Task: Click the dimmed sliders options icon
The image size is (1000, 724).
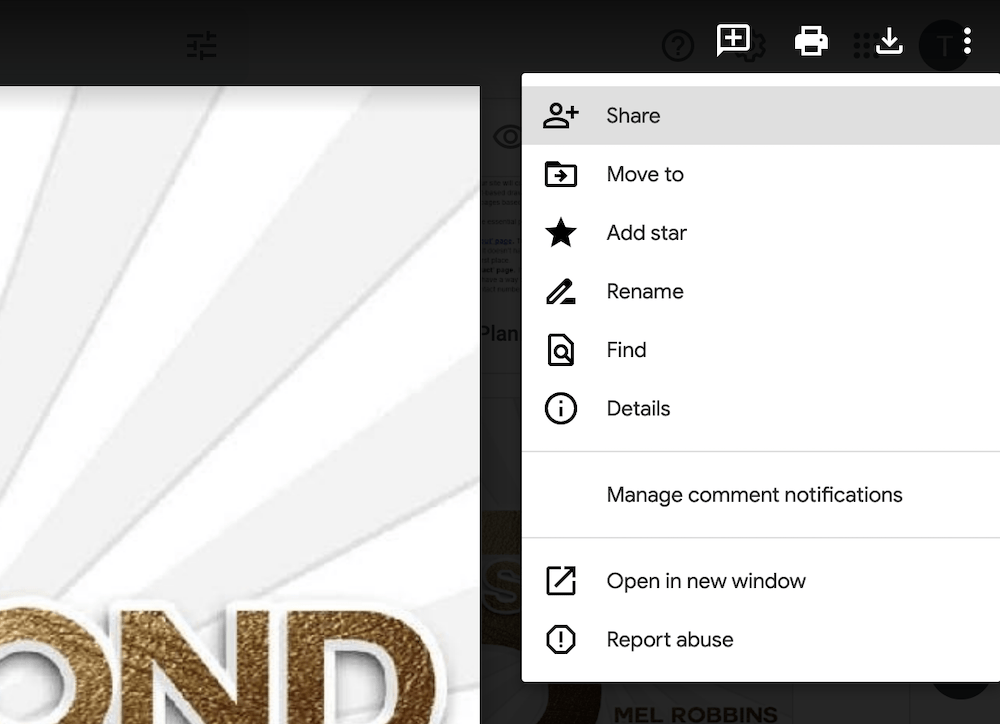Action: 202,46
